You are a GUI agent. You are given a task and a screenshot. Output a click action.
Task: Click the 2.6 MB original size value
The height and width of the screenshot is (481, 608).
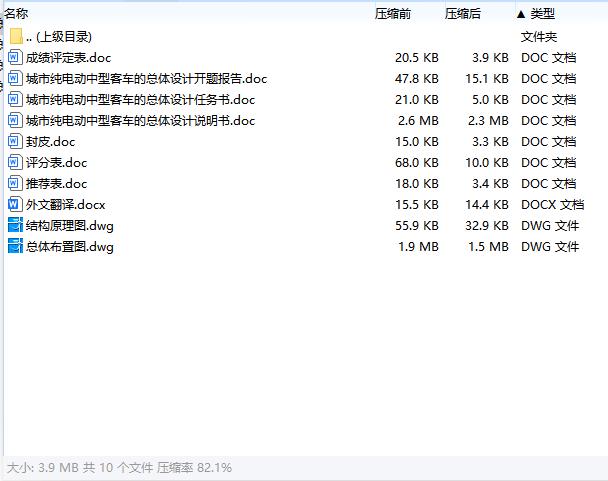(x=418, y=121)
